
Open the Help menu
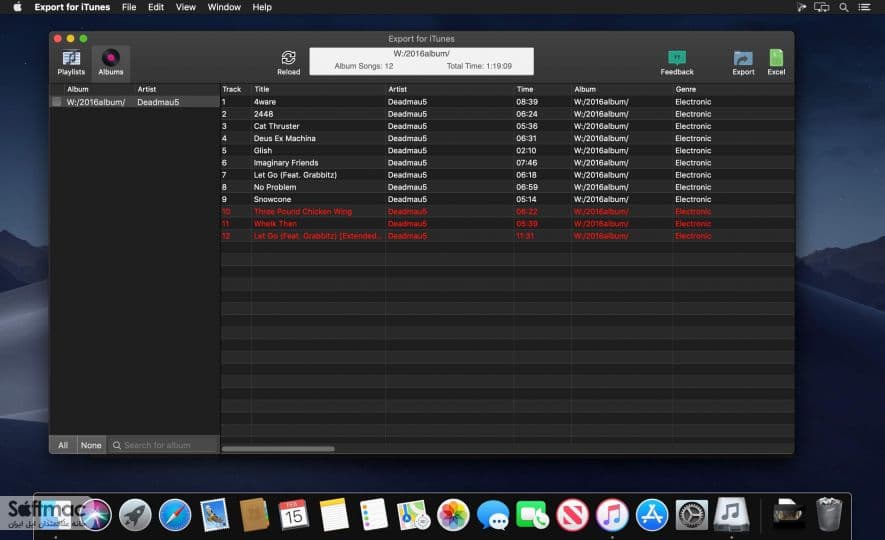tap(262, 7)
